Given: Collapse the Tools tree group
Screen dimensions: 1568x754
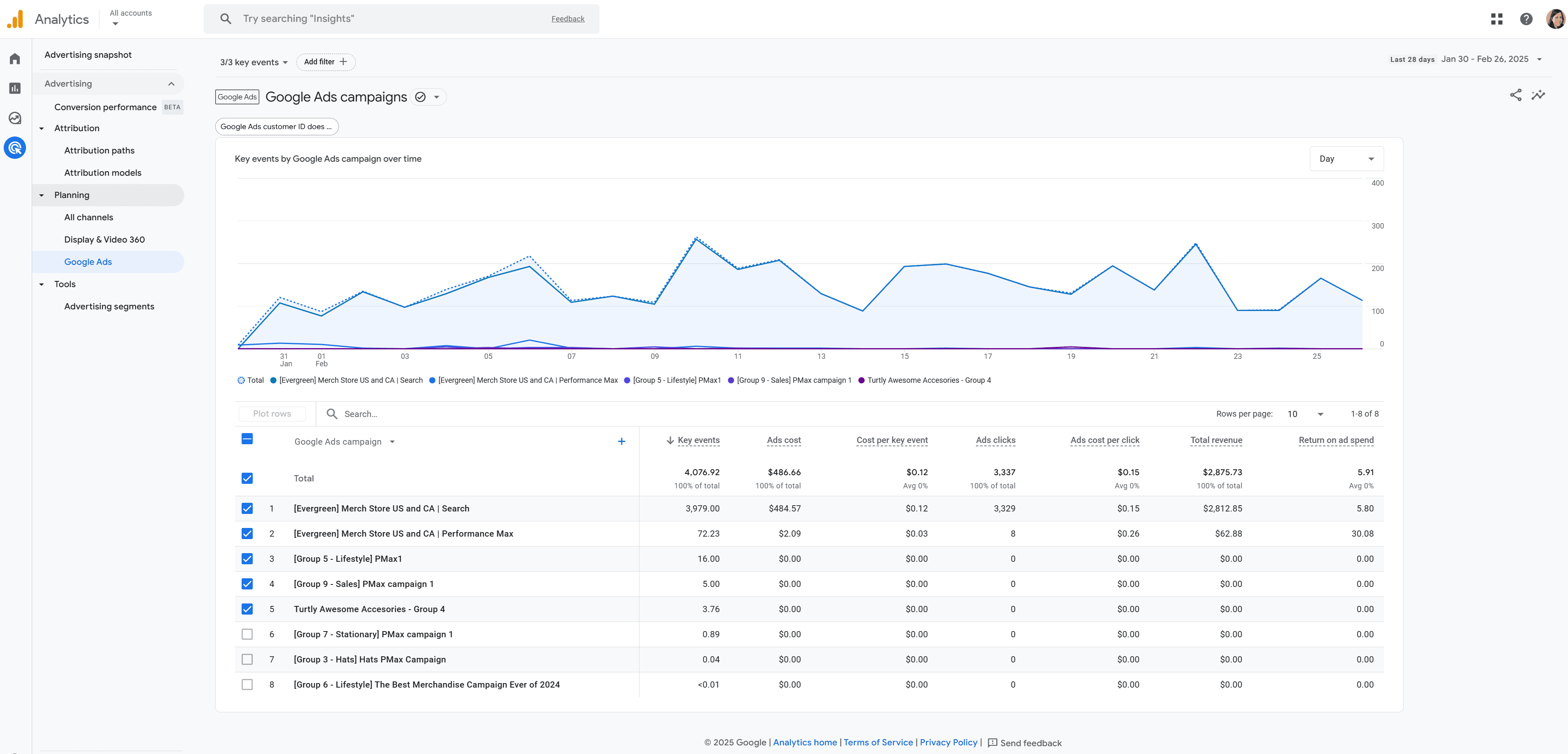Looking at the screenshot, I should coord(41,285).
